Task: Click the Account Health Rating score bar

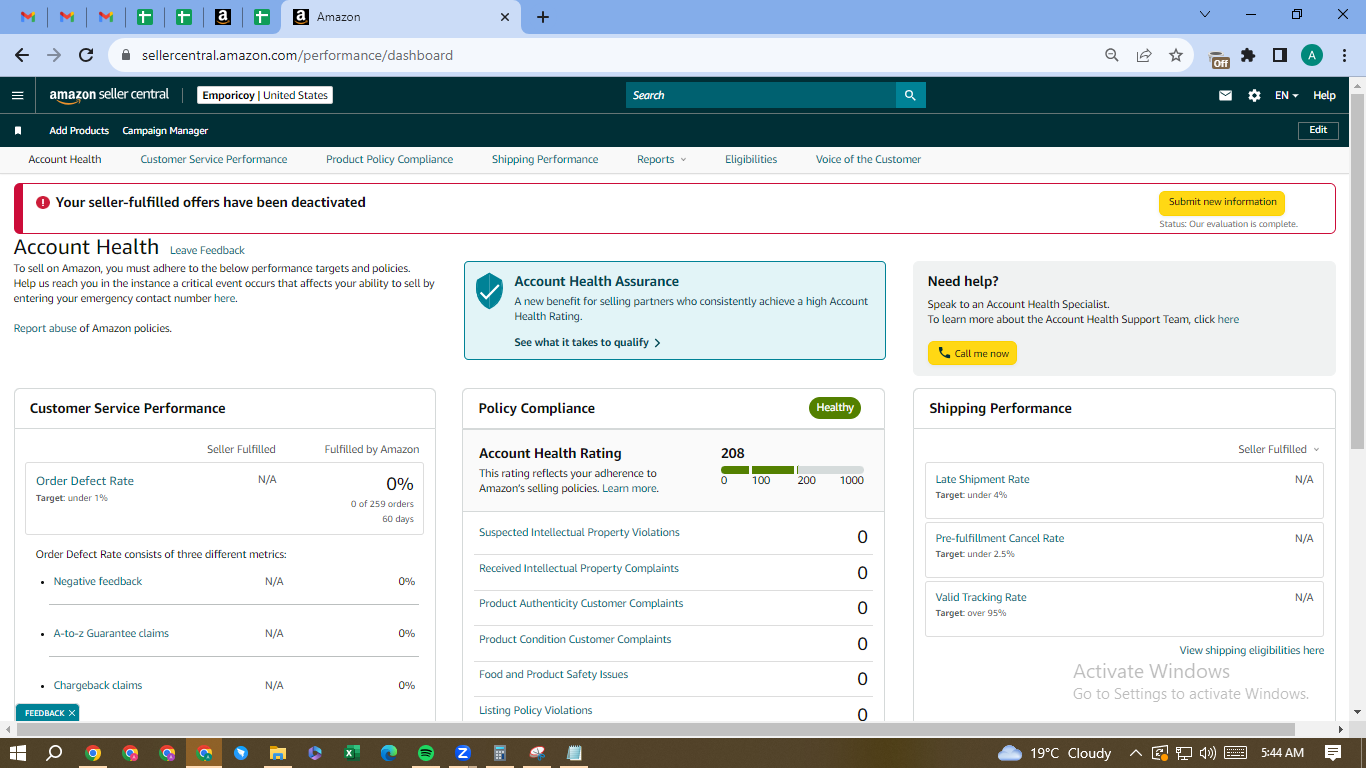Action: click(792, 470)
